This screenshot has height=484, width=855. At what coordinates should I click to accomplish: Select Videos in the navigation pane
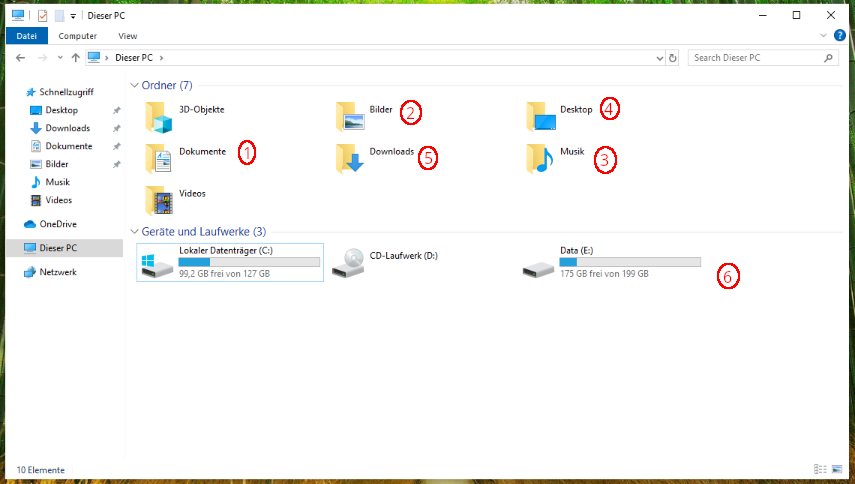coord(58,200)
